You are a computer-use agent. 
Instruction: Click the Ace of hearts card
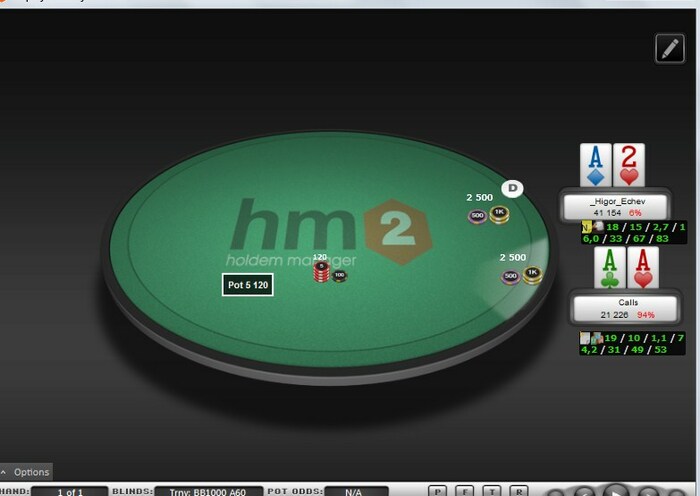tap(643, 268)
